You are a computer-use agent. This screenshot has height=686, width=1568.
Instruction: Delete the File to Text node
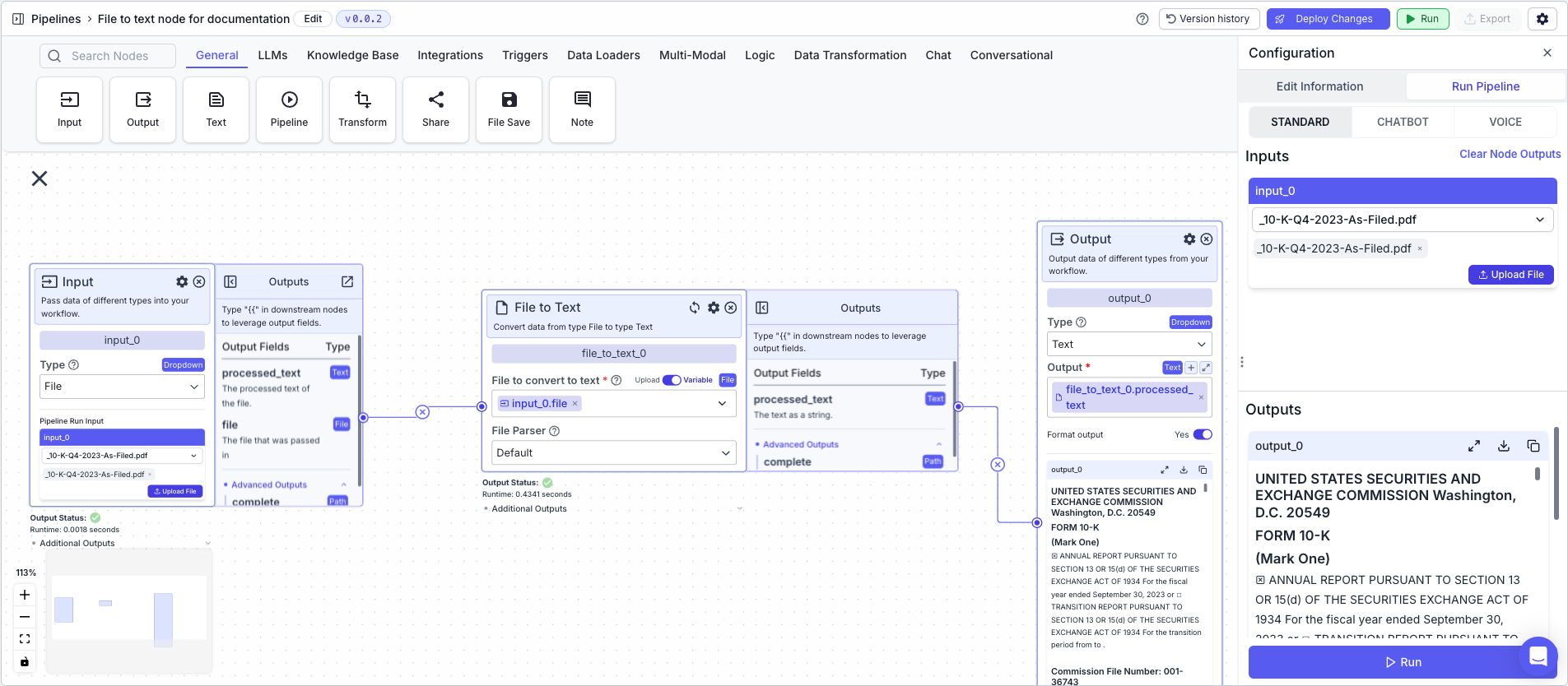[x=731, y=308]
